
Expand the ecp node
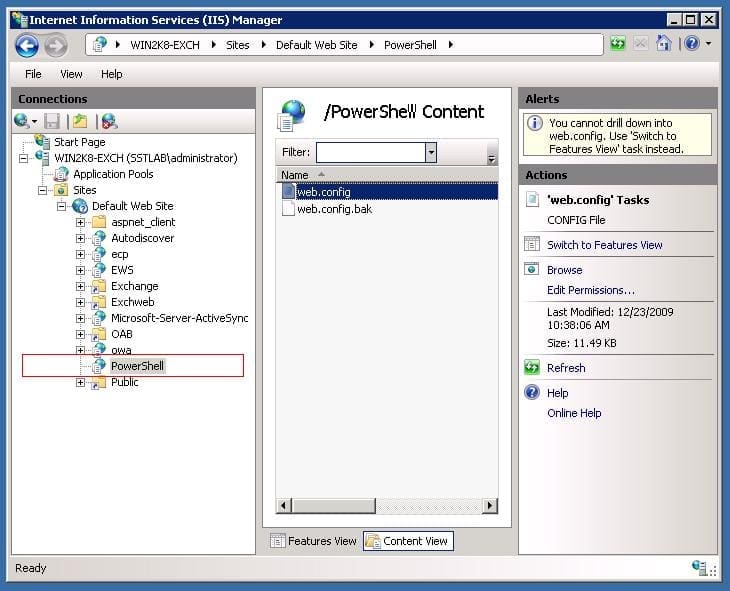(x=81, y=255)
